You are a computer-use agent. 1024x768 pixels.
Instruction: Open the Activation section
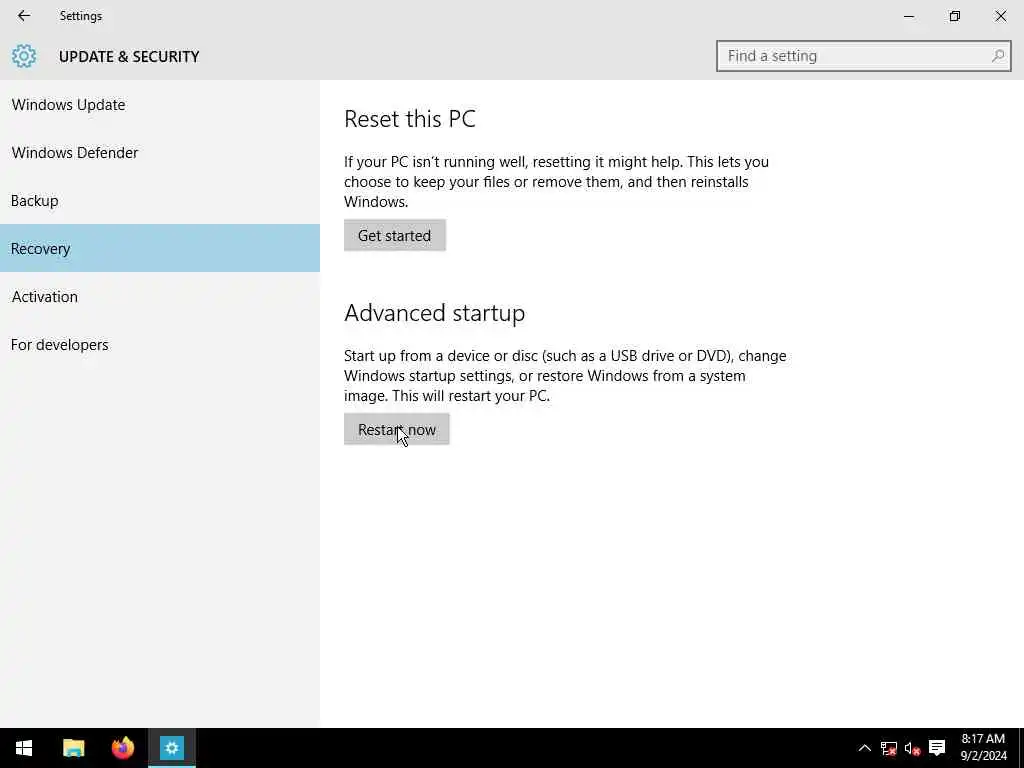tap(160, 296)
